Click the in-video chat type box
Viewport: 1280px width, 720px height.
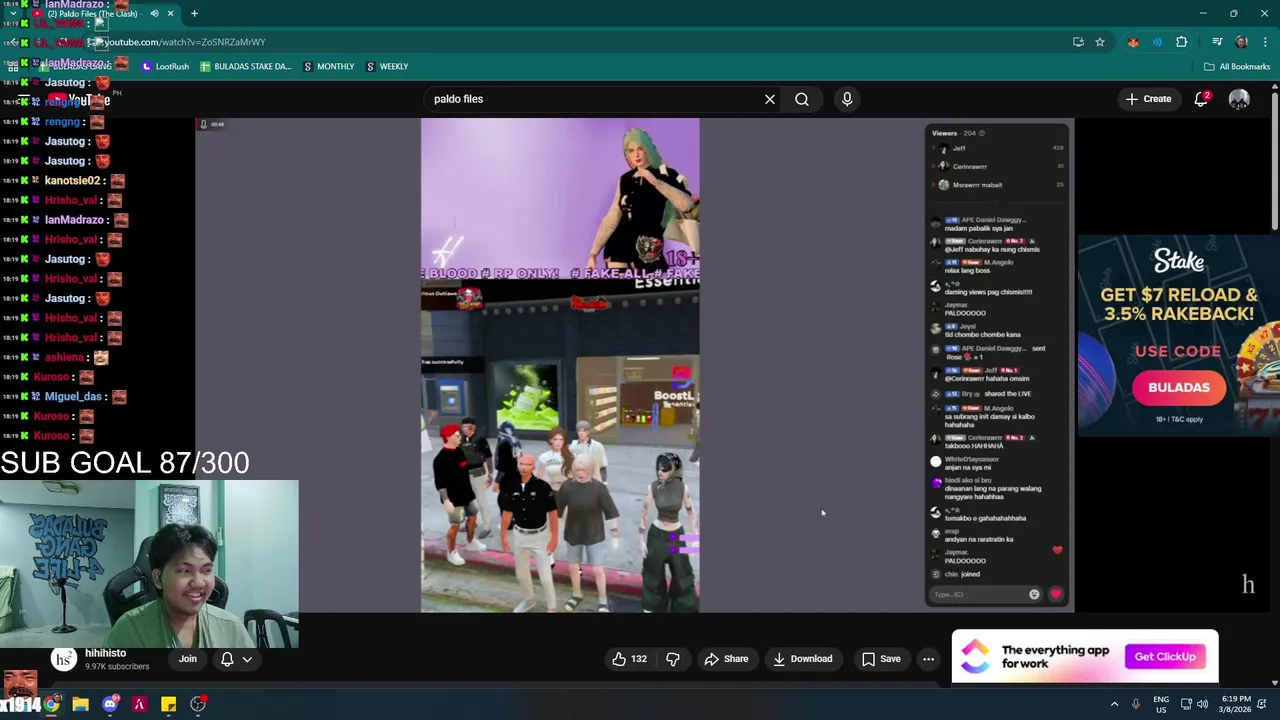pos(986,595)
